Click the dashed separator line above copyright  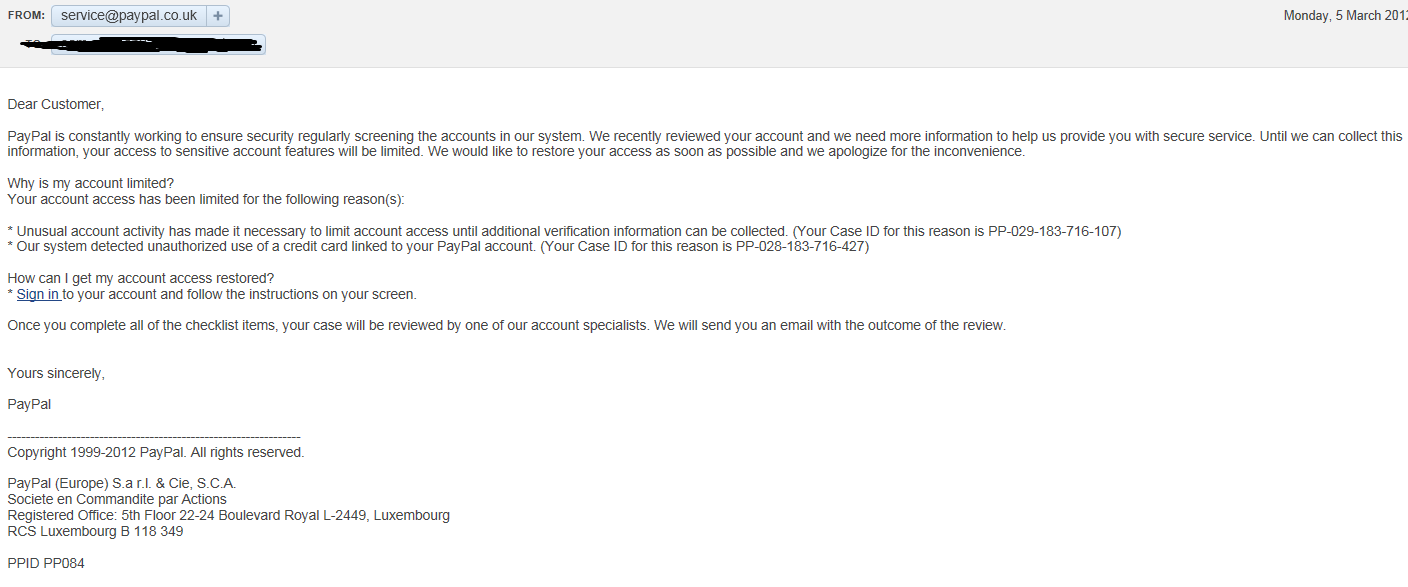[x=154, y=437]
